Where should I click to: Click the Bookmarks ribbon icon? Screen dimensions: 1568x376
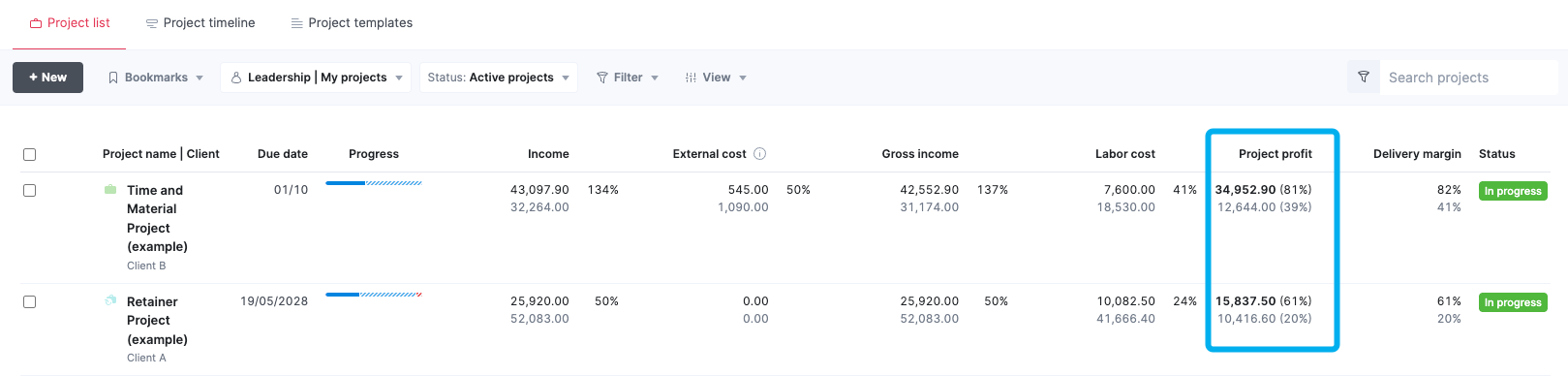(113, 78)
